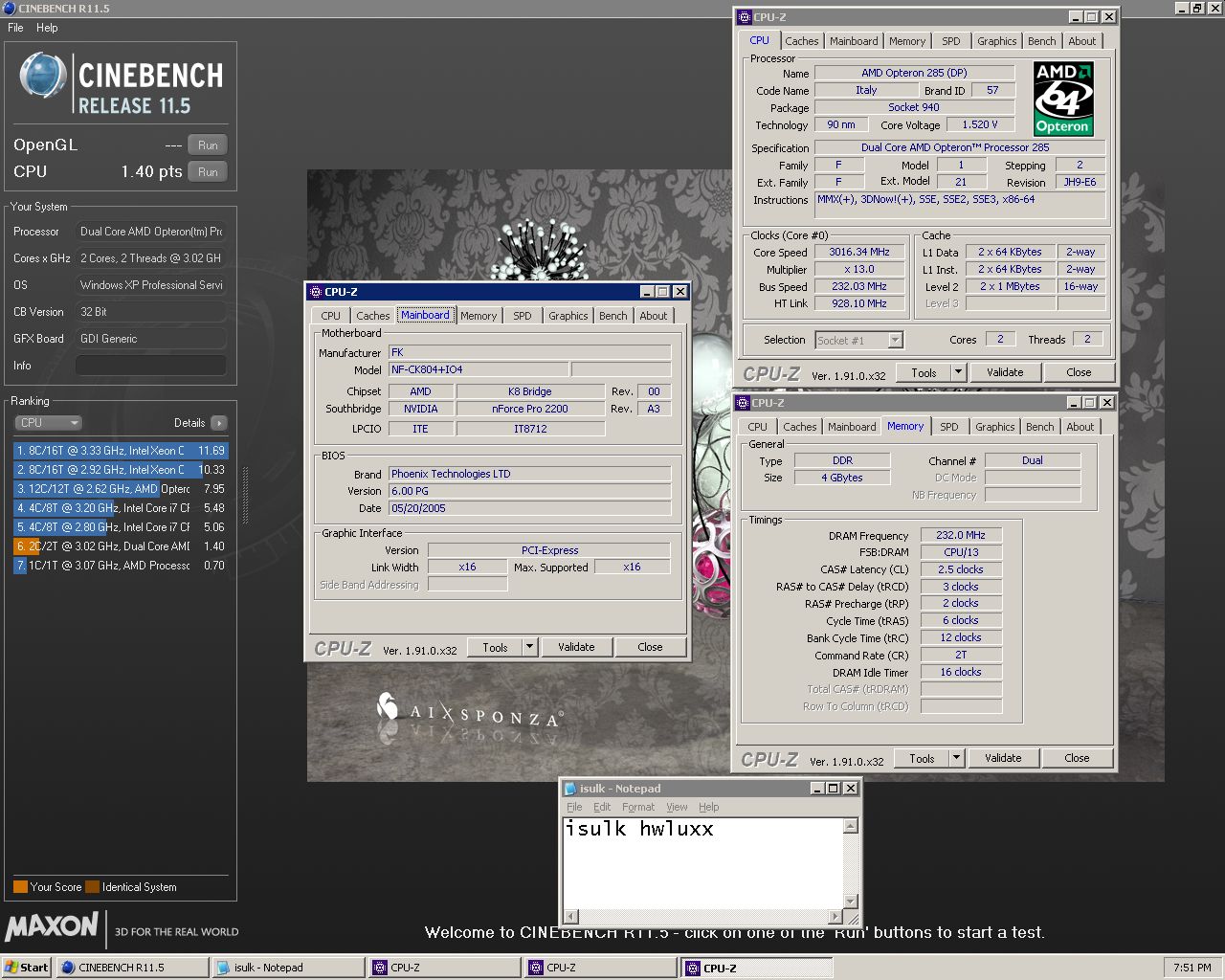The width and height of the screenshot is (1225, 980).
Task: Click the CPU-Z icon in Mainboard window title bar
Action: click(315, 292)
